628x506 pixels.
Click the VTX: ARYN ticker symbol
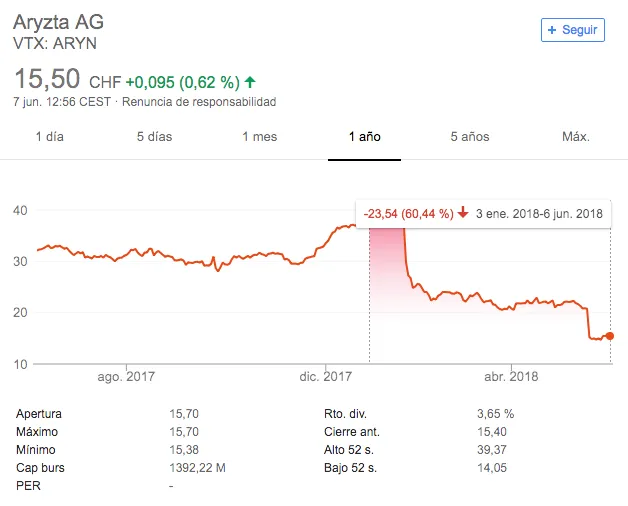pyautogui.click(x=55, y=43)
